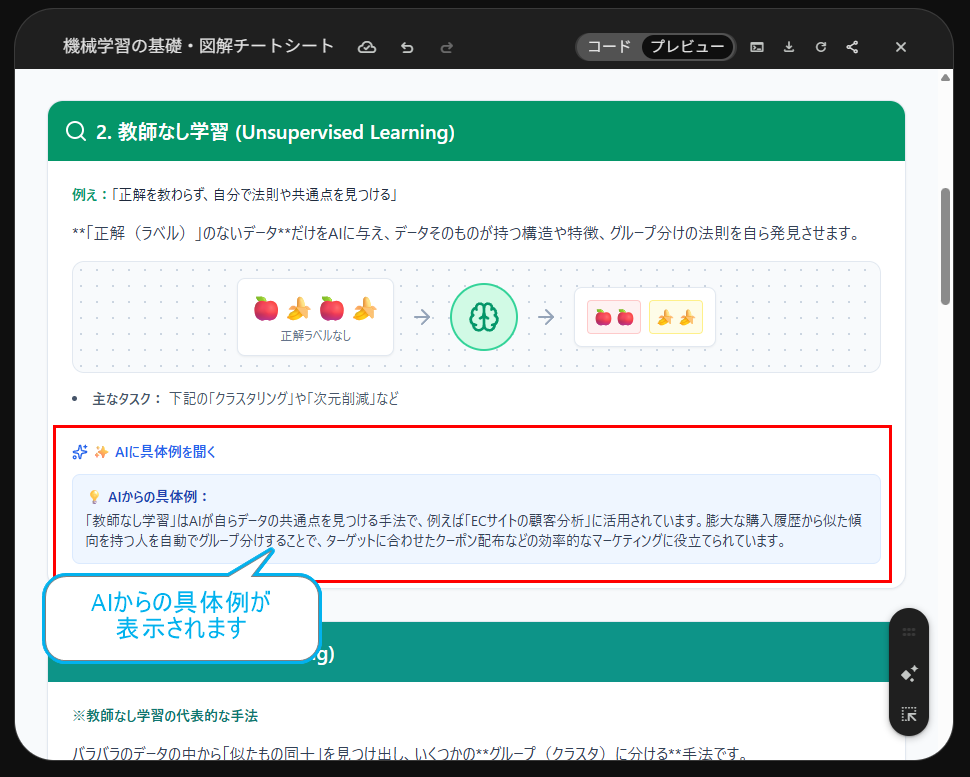Viewport: 970px width, 777px height.
Task: Click the select-and-ask tool in floating toolbar
Action: [x=909, y=714]
